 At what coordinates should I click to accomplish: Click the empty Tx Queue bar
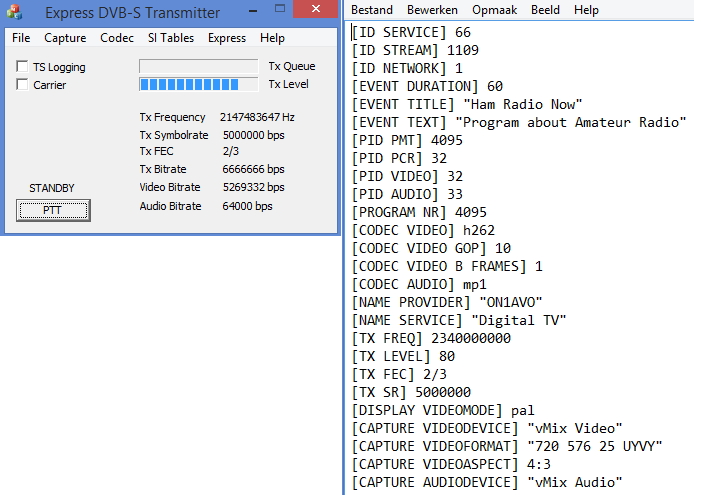[198, 67]
